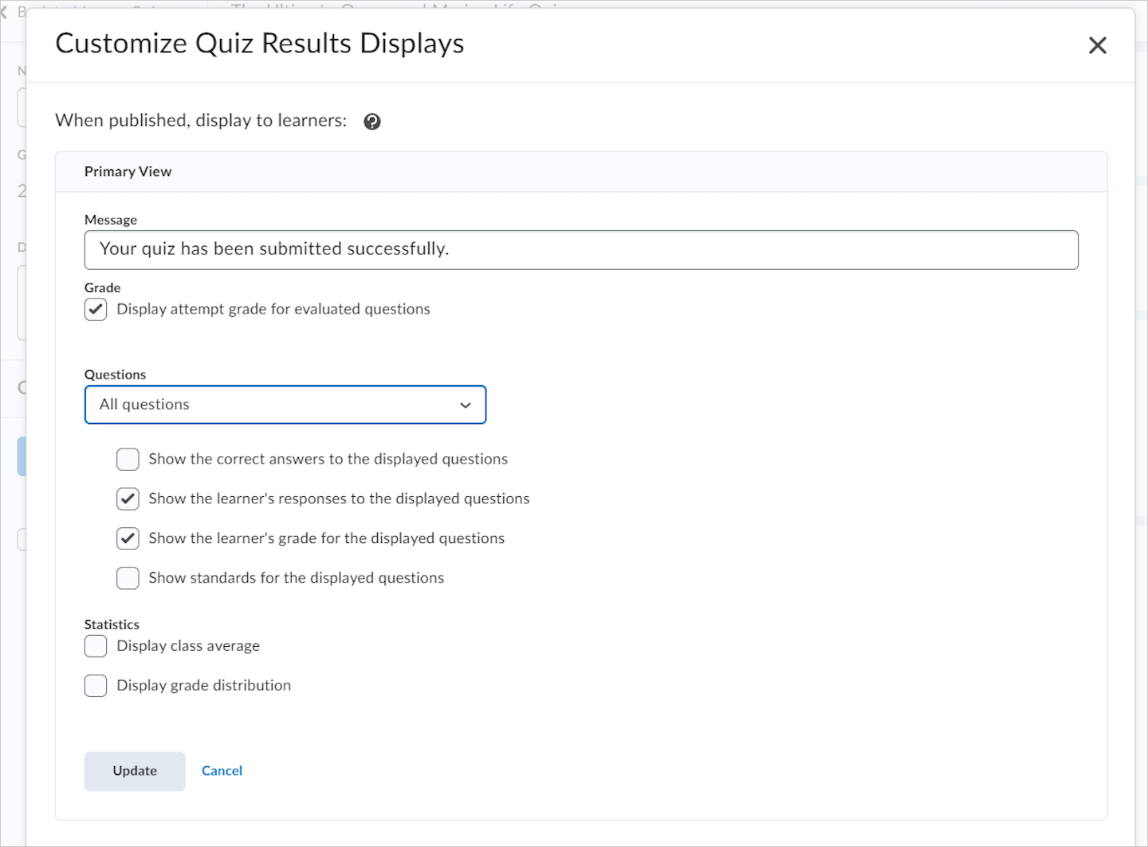This screenshot has width=1148, height=847.
Task: Click the help question mark icon
Action: point(372,122)
